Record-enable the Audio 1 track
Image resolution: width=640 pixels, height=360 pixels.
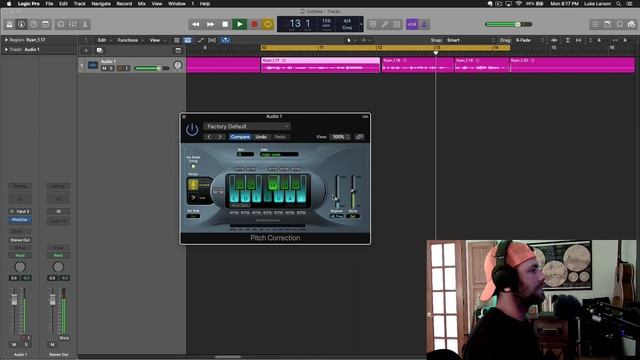tap(120, 68)
